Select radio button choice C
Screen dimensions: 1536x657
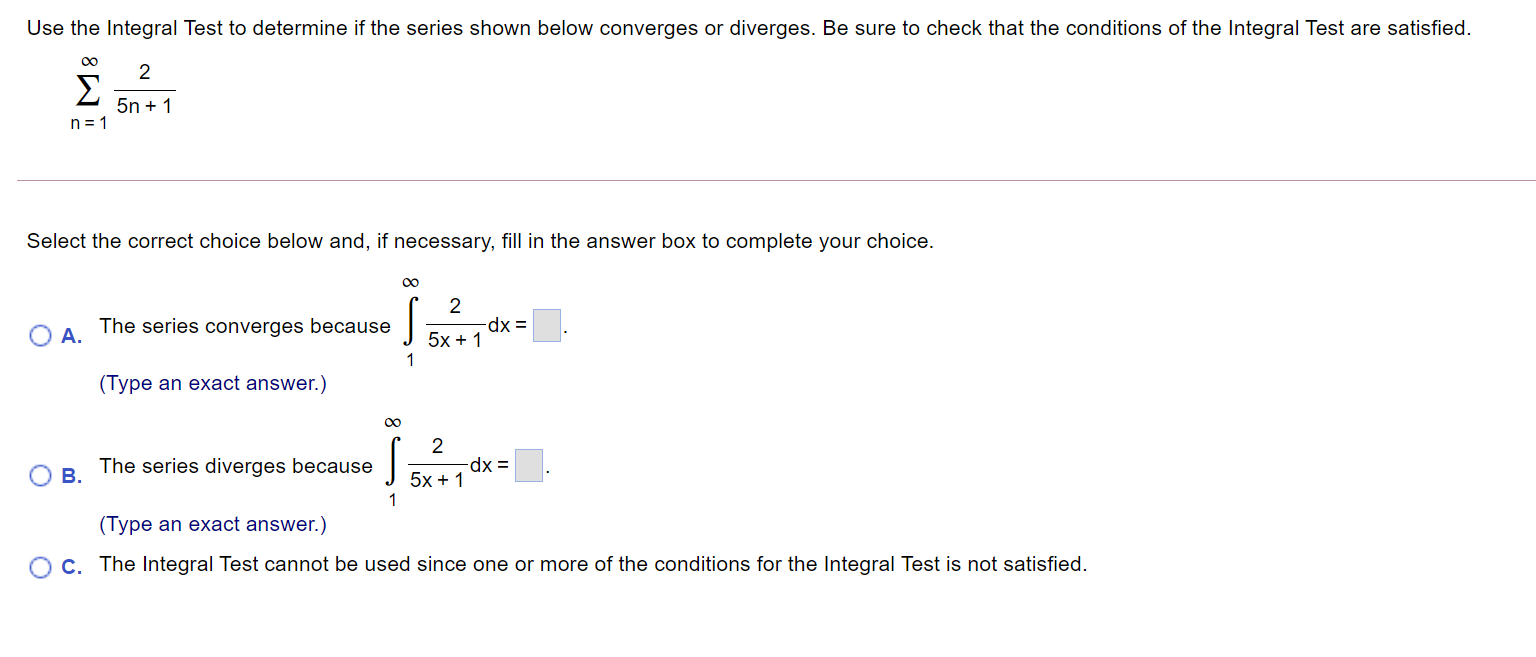click(40, 566)
